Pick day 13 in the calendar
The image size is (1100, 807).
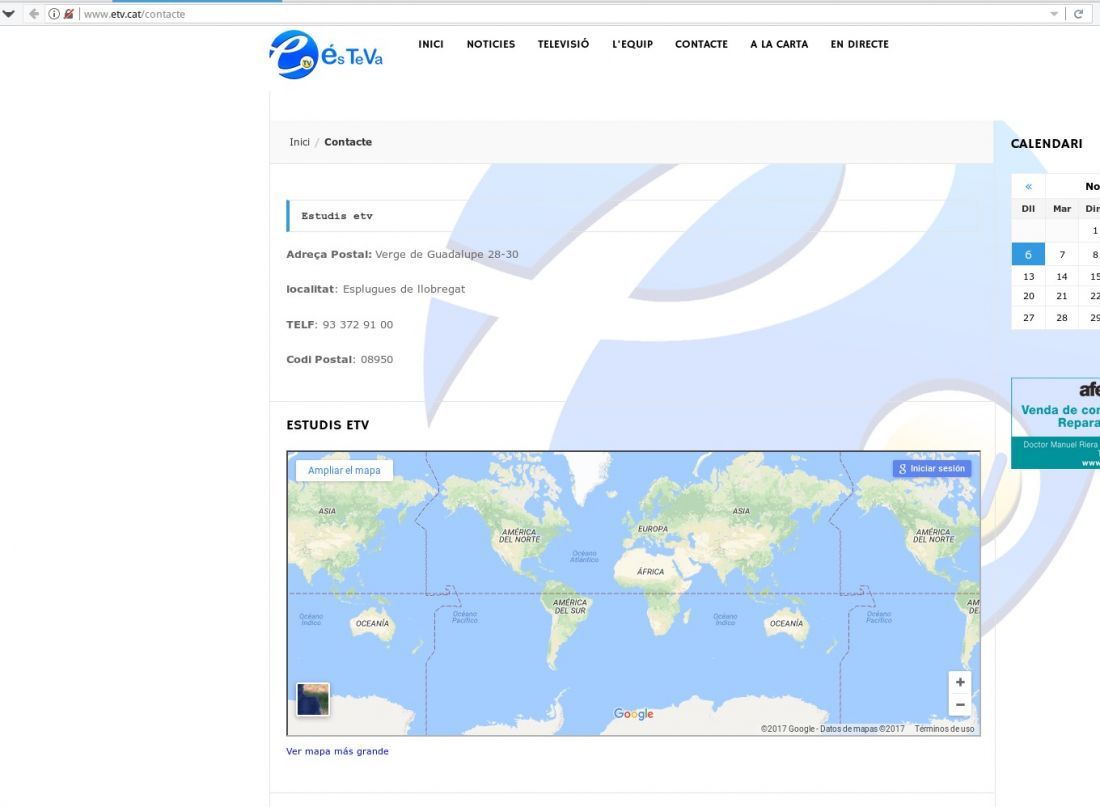pos(1028,276)
